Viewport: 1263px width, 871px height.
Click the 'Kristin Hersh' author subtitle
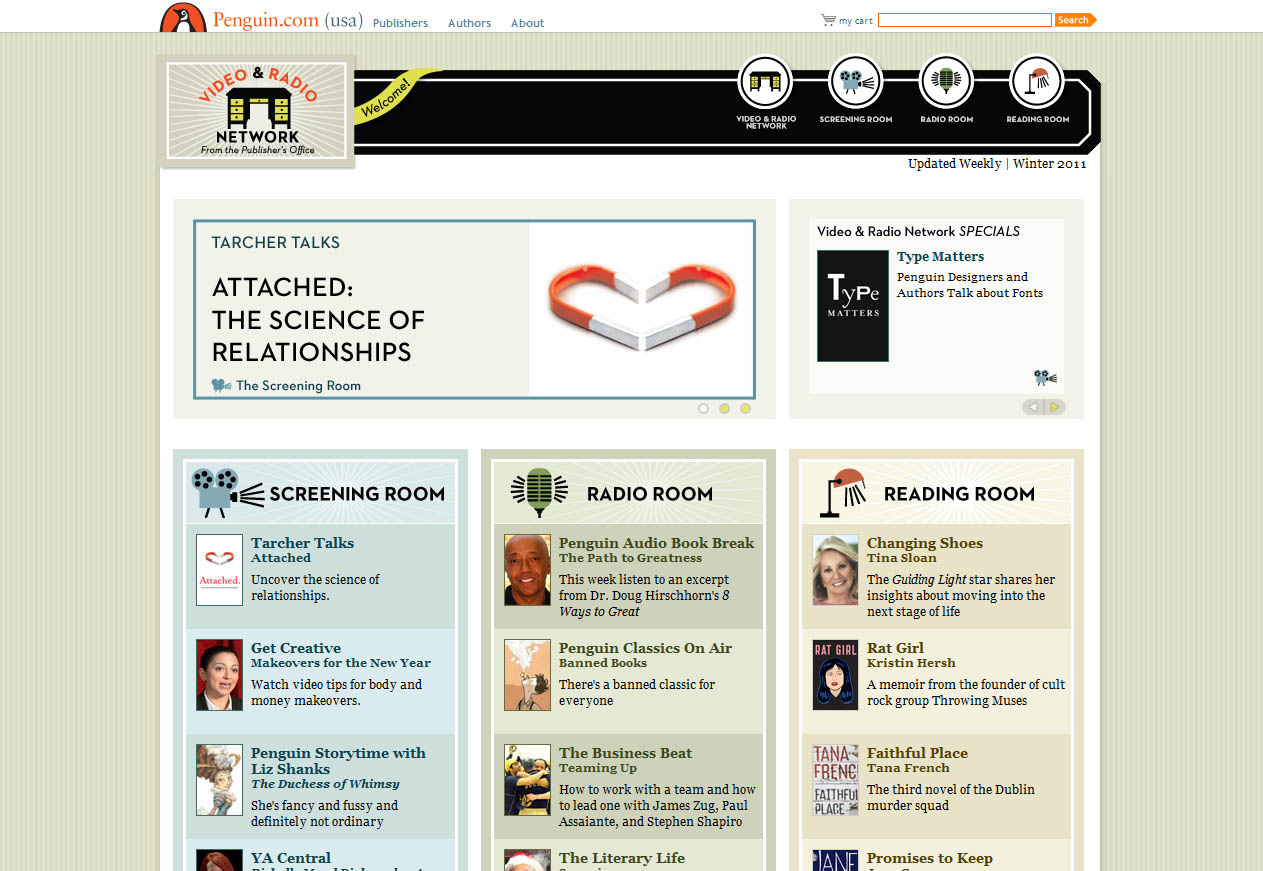[x=911, y=663]
